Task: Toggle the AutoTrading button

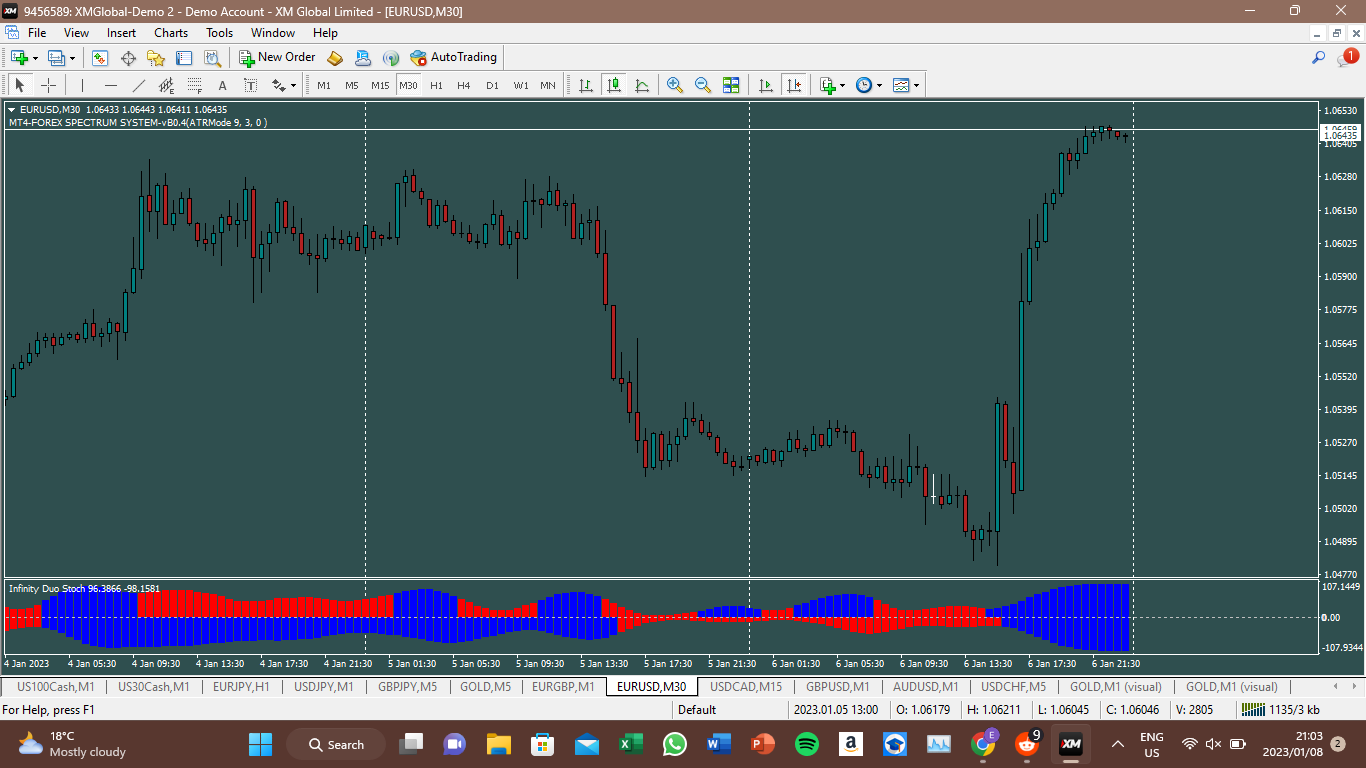Action: pyautogui.click(x=453, y=58)
